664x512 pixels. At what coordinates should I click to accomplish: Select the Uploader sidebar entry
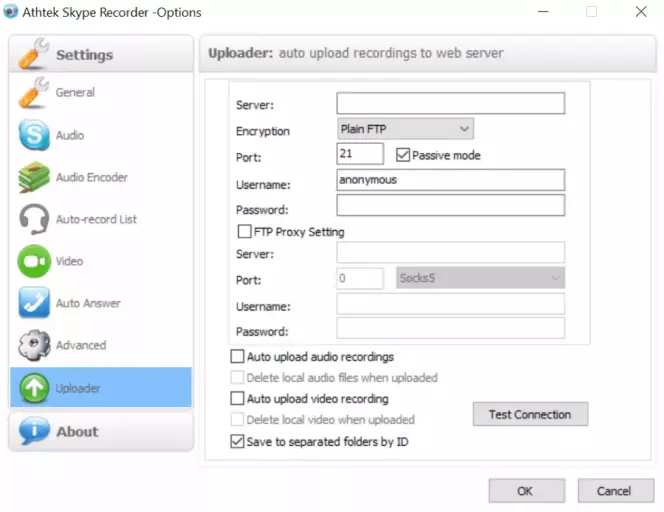[x=101, y=387]
